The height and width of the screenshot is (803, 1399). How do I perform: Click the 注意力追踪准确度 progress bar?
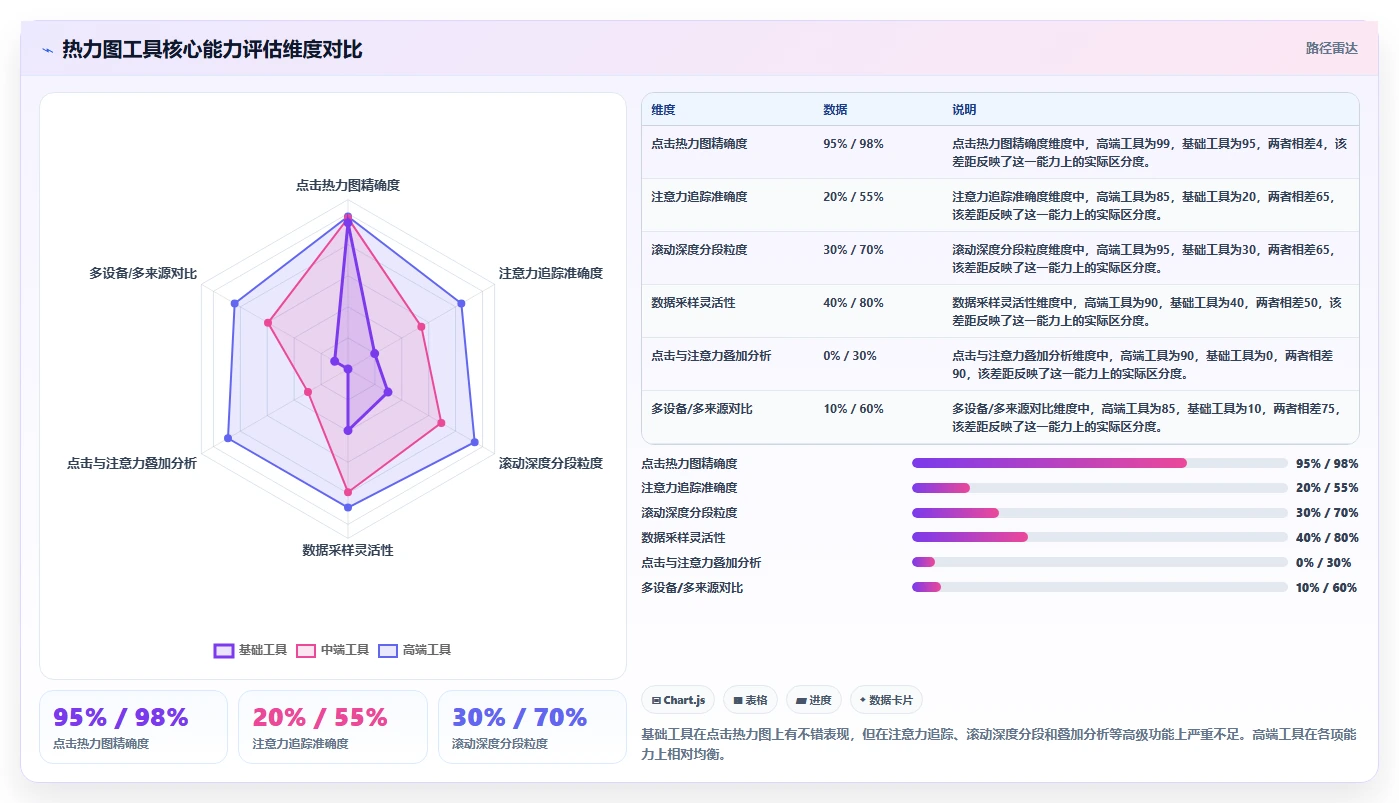pyautogui.click(x=1100, y=488)
